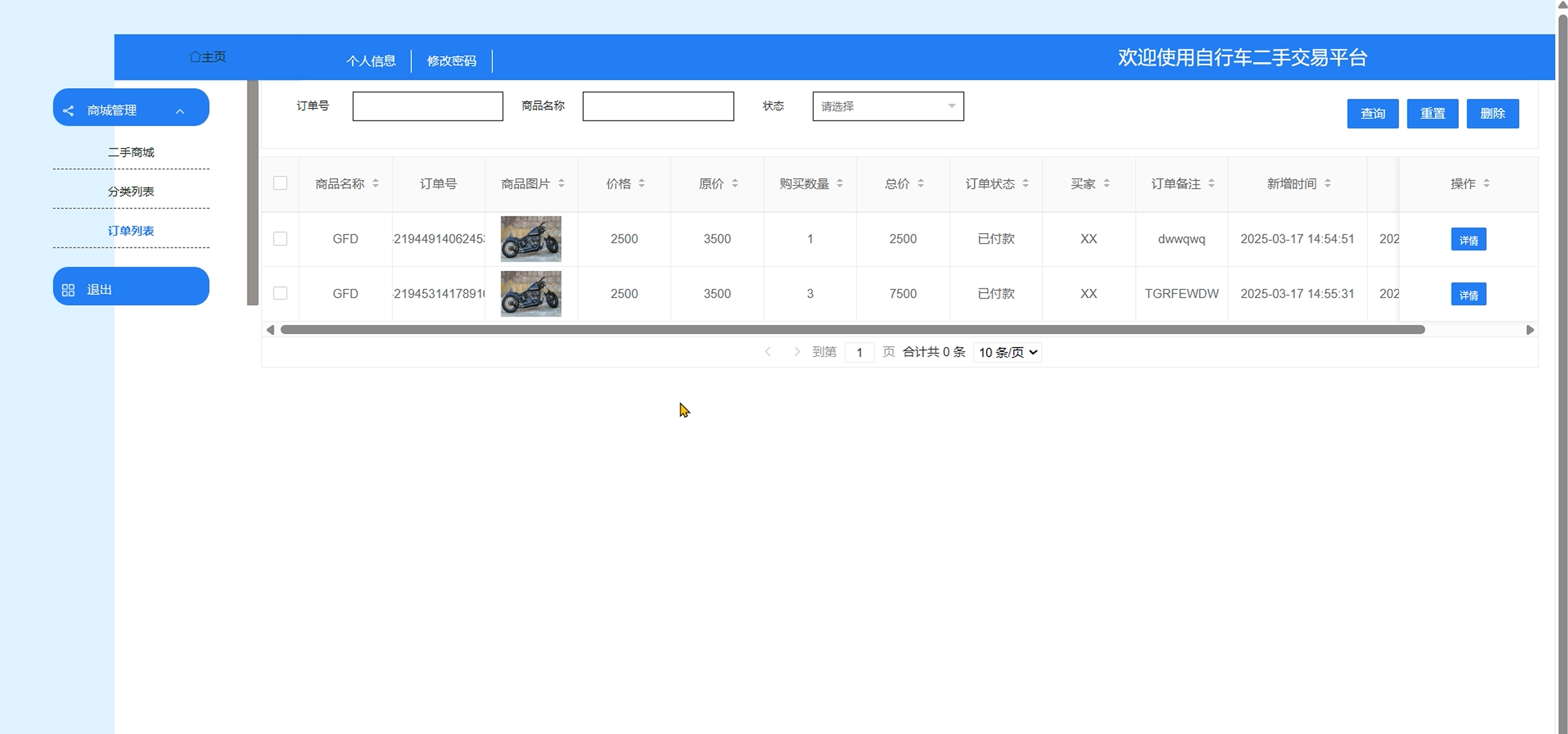Sort by 商品名称 column arrows

(376, 183)
